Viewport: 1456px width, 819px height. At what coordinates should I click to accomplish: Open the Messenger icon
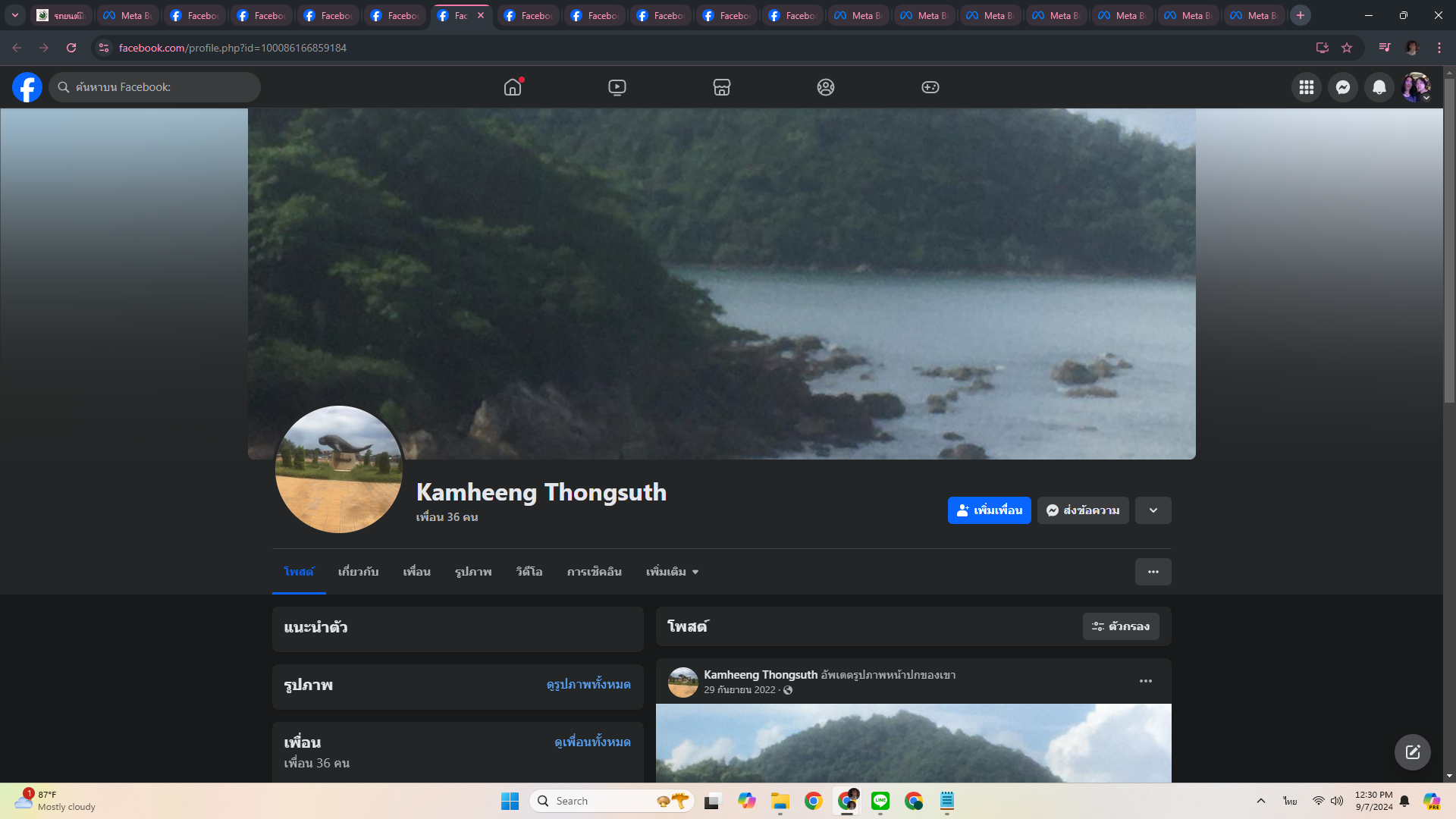point(1342,87)
